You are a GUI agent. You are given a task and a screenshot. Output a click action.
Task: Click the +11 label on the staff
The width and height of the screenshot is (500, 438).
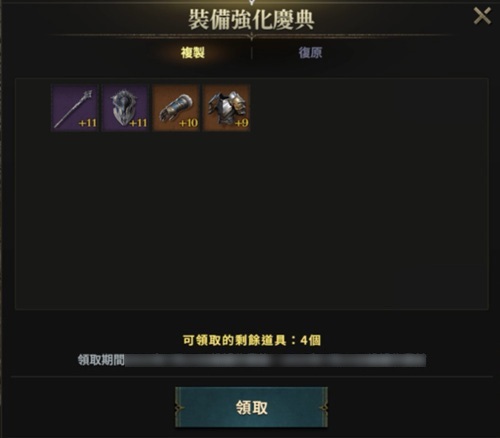(88, 123)
